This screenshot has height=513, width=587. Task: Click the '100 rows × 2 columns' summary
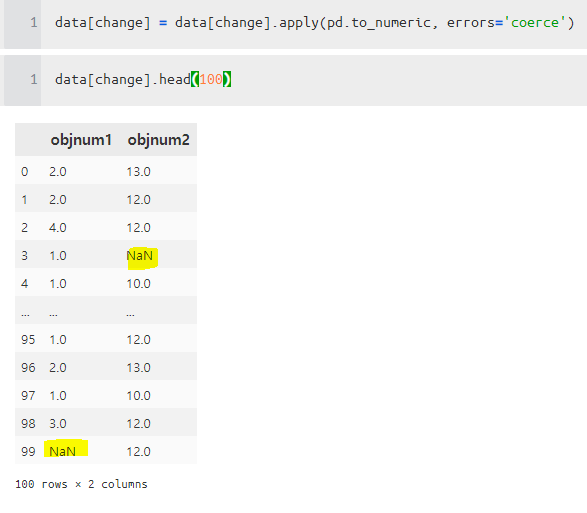coord(81,484)
